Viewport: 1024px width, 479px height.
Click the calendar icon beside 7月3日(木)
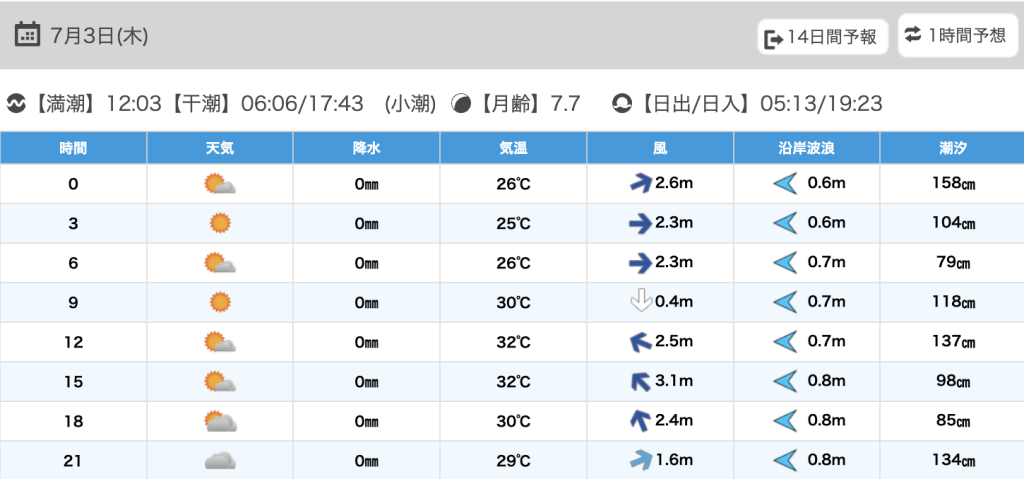click(28, 35)
